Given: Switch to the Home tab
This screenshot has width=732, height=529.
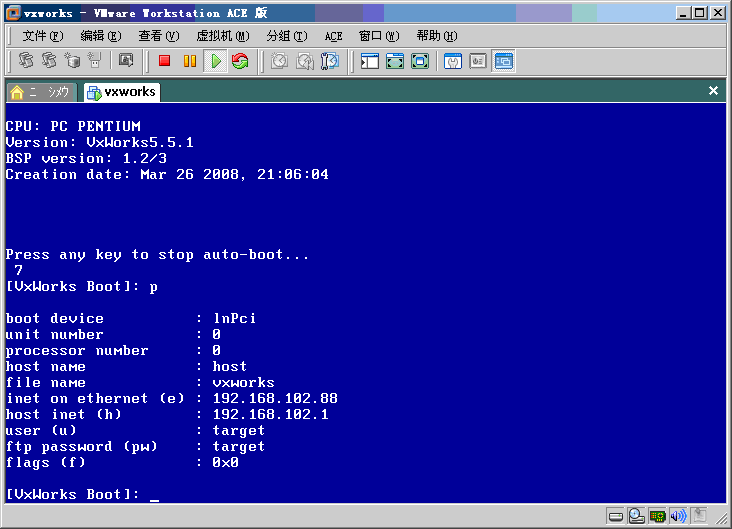Looking at the screenshot, I should point(41,92).
